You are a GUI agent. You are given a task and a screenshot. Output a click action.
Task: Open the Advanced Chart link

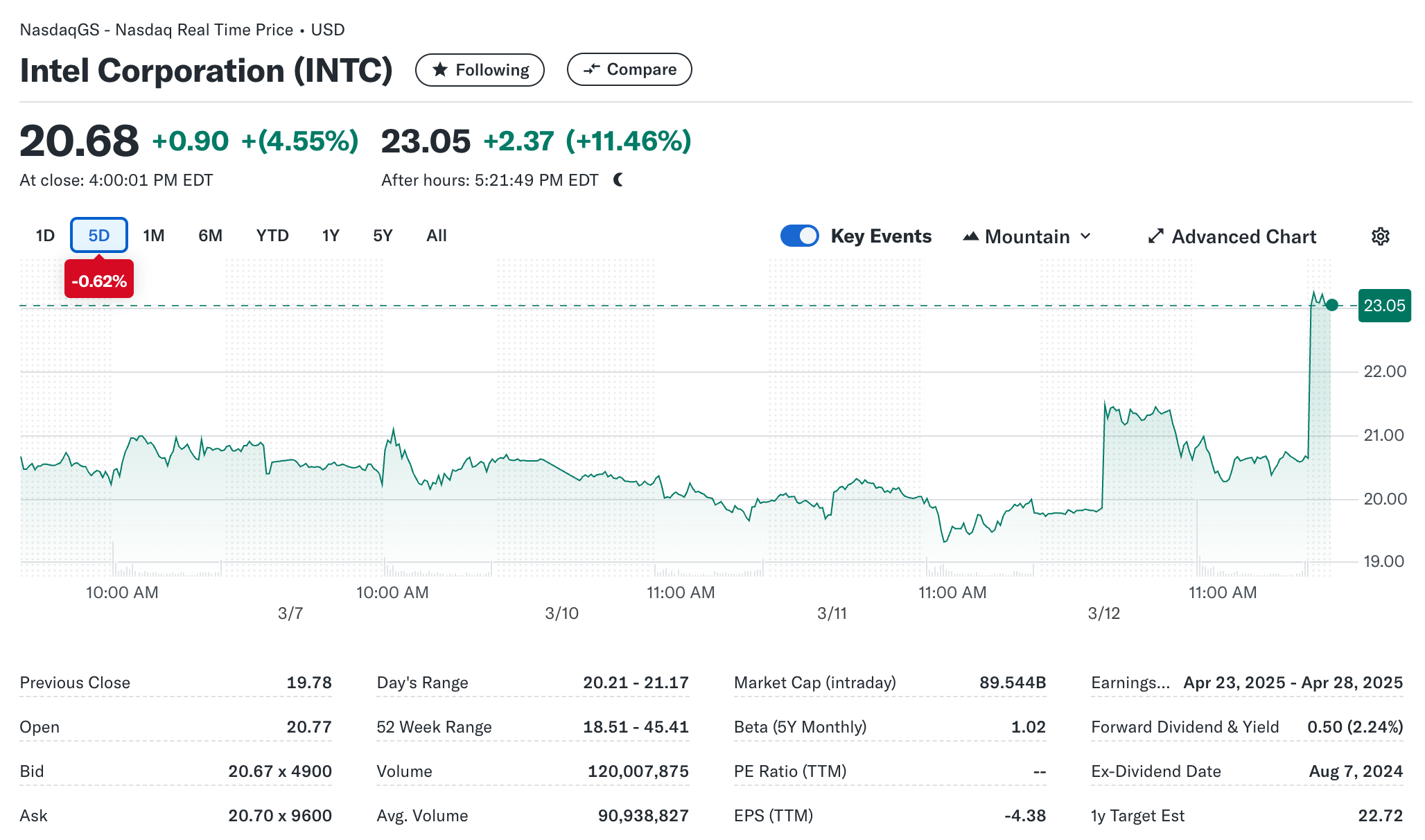point(1243,236)
